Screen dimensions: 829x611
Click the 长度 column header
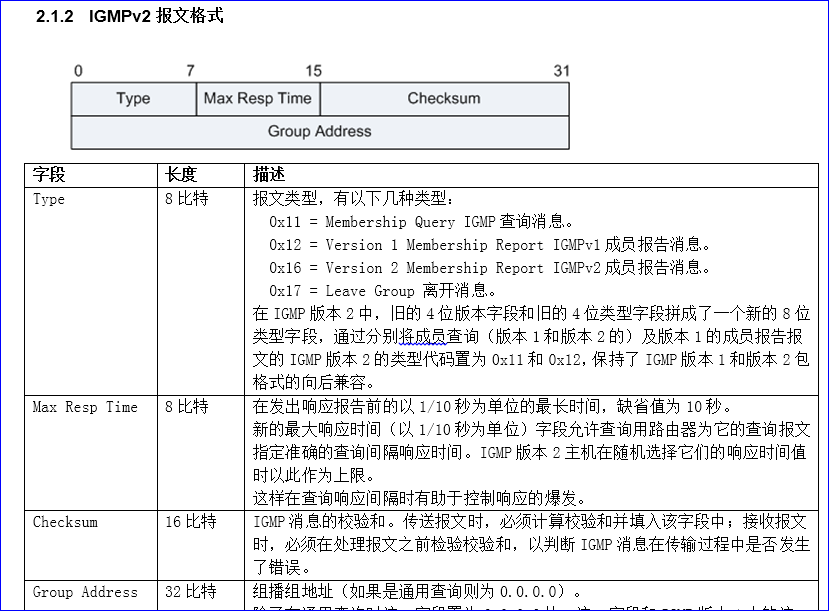(181, 175)
